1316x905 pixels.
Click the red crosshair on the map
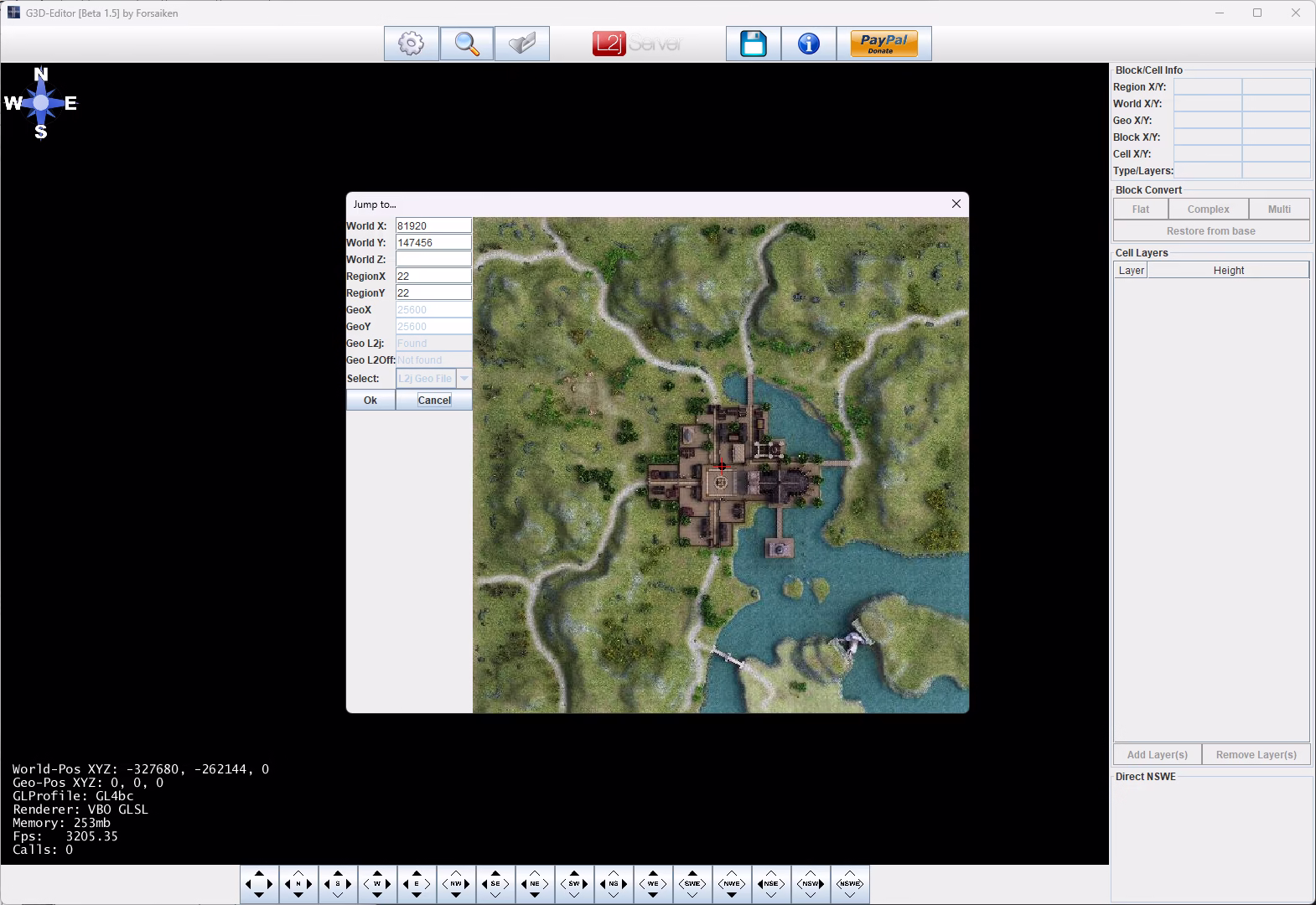click(722, 466)
